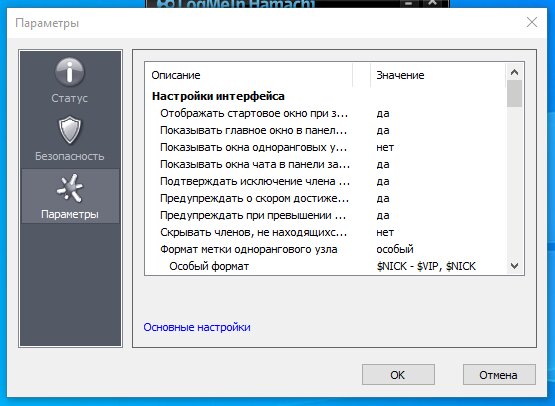Edit the $NICK - $VIP format value

coord(426,266)
